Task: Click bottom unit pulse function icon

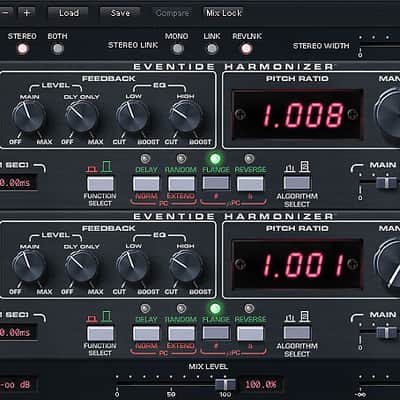Action: click(x=91, y=319)
